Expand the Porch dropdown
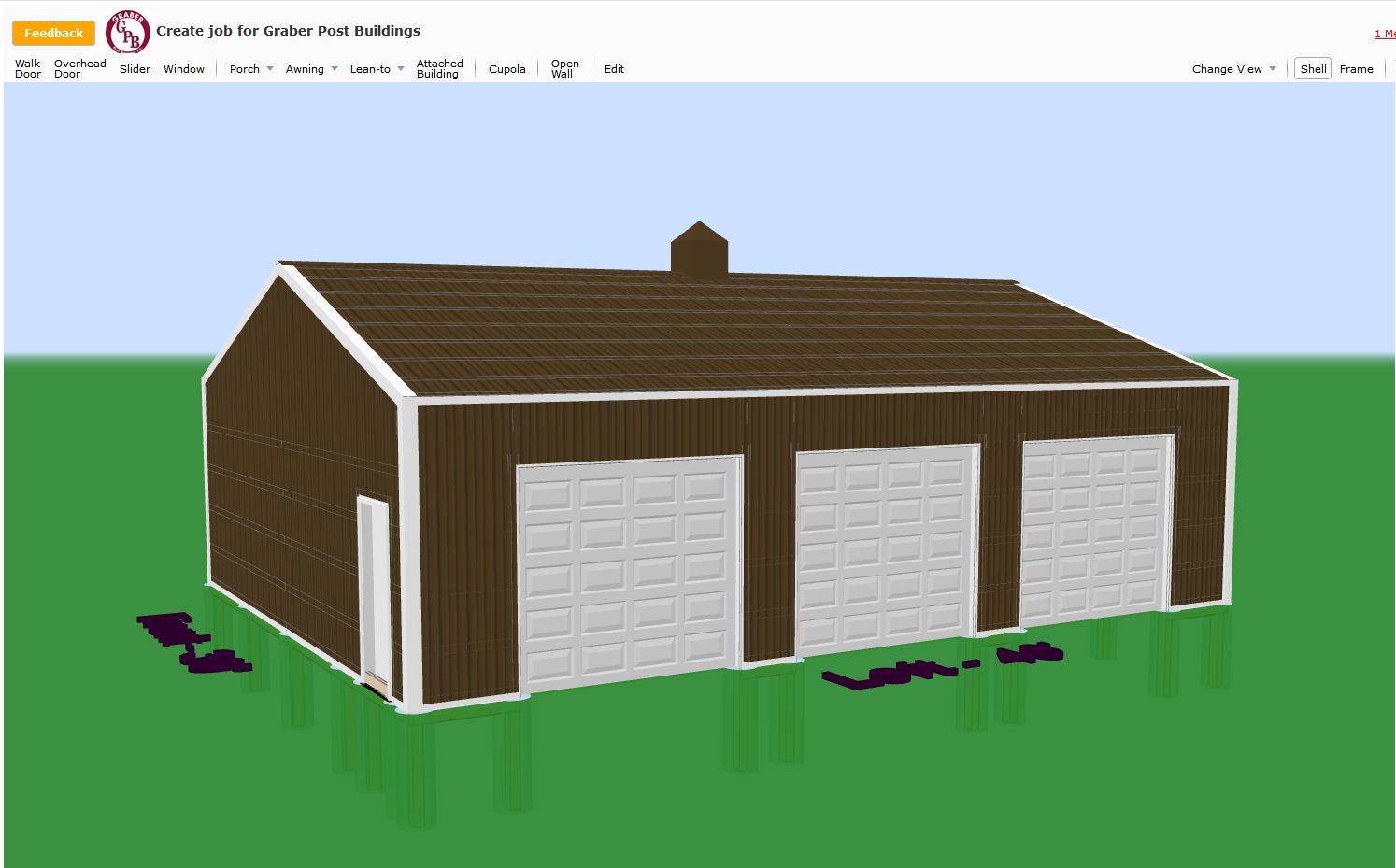Viewport: 1396px width, 868px height. click(x=251, y=69)
